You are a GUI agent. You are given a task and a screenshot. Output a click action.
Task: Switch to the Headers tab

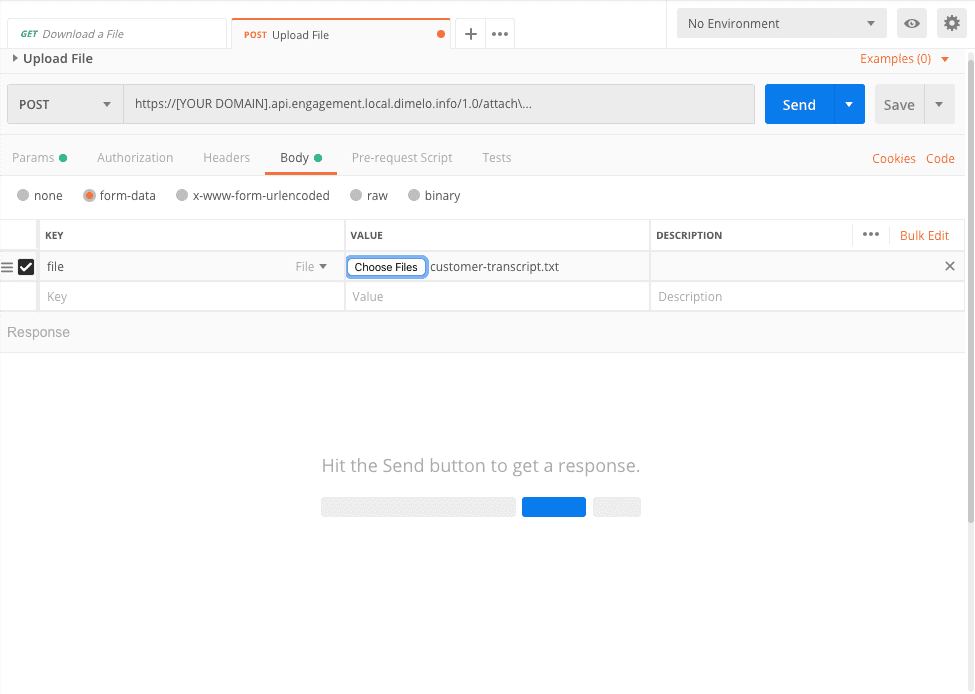point(226,158)
